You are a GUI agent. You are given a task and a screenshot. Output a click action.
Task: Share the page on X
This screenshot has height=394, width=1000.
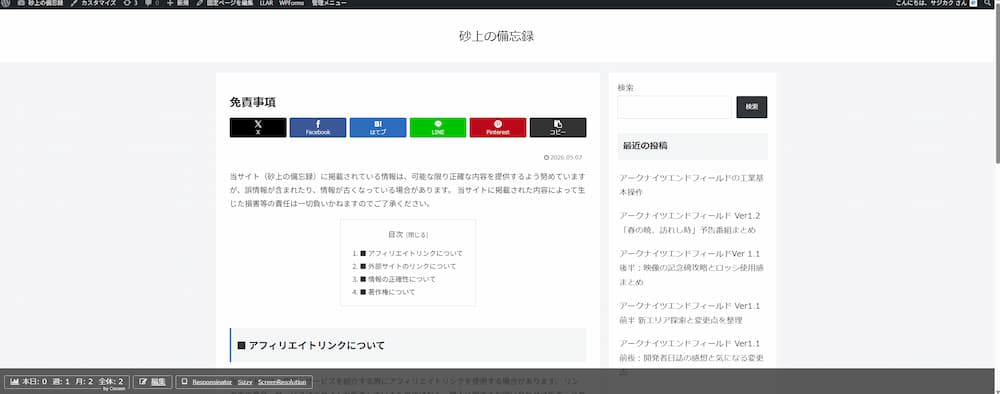pos(258,128)
